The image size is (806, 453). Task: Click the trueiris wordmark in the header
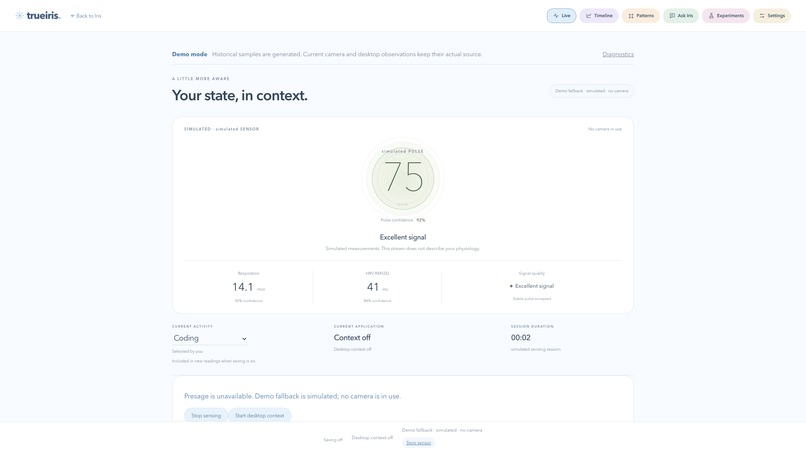pyautogui.click(x=43, y=15)
